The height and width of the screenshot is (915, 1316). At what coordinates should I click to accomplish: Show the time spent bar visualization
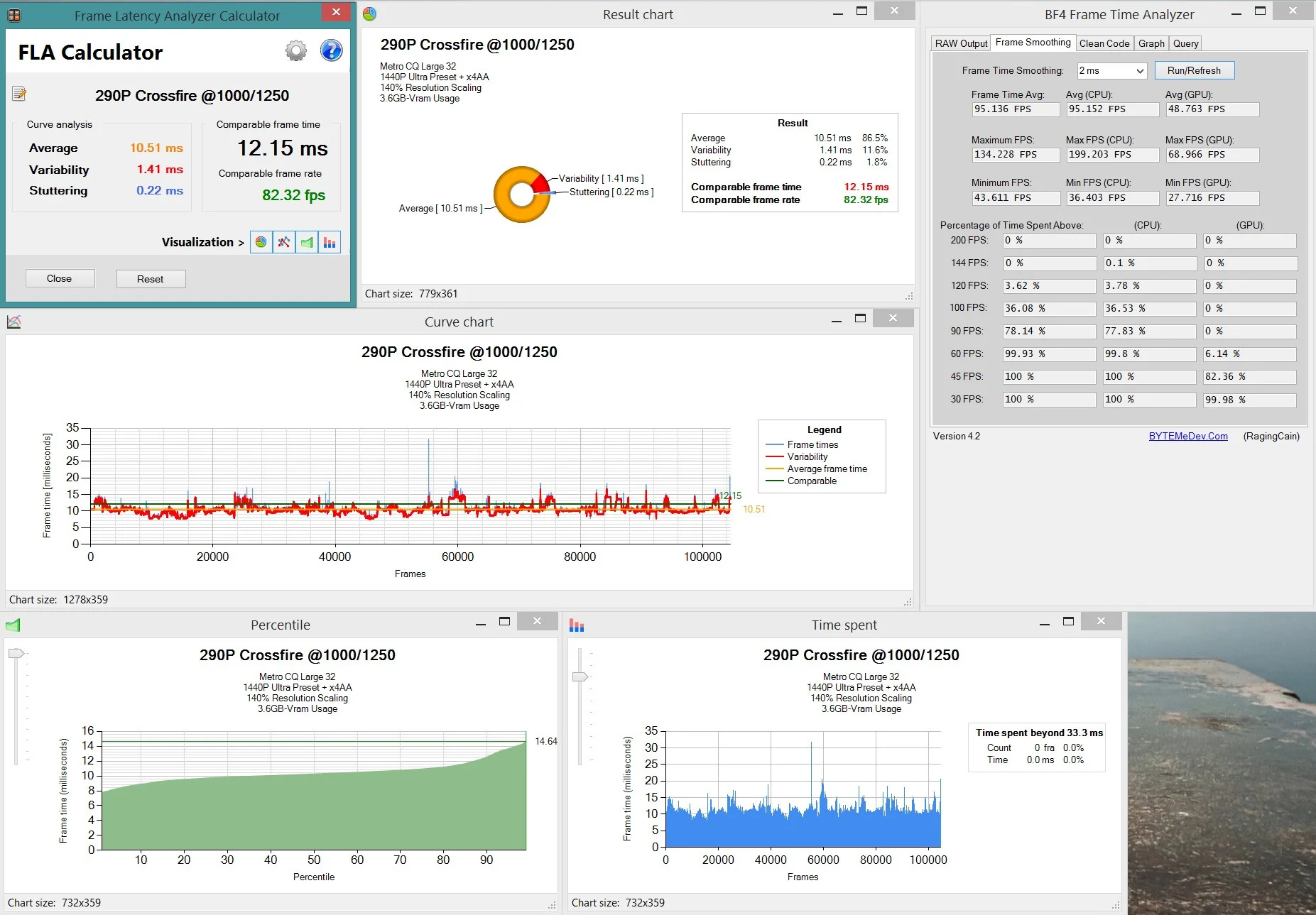(330, 242)
